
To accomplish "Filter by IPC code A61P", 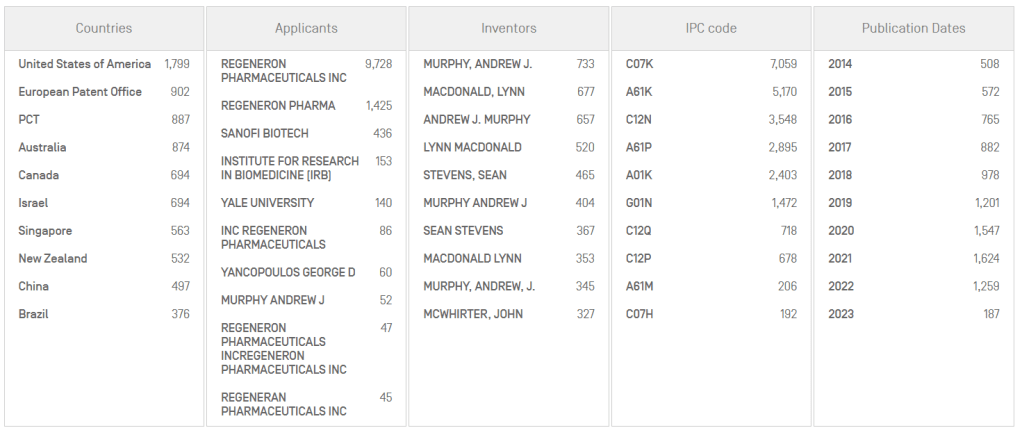I will click(x=639, y=147).
